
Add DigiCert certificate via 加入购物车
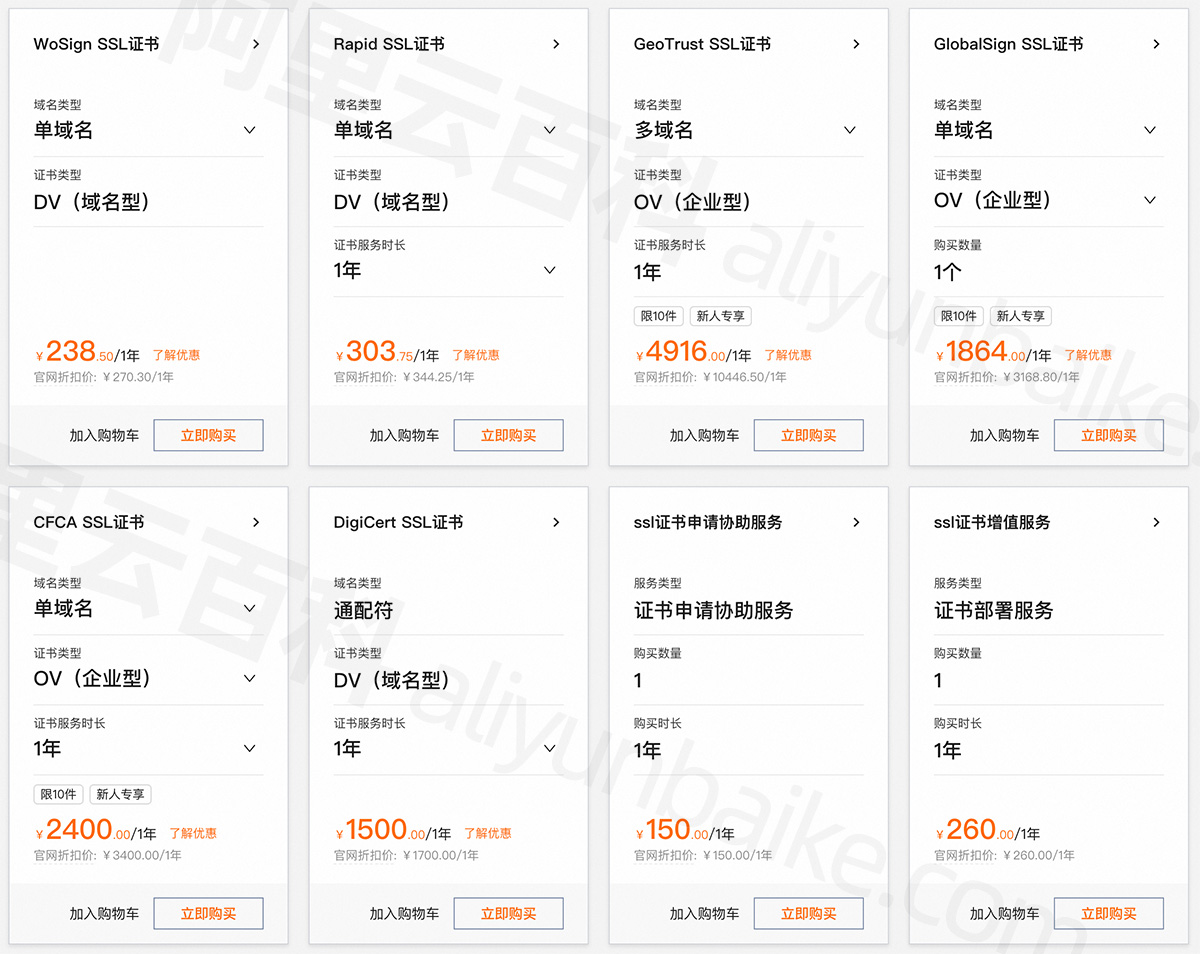[404, 913]
